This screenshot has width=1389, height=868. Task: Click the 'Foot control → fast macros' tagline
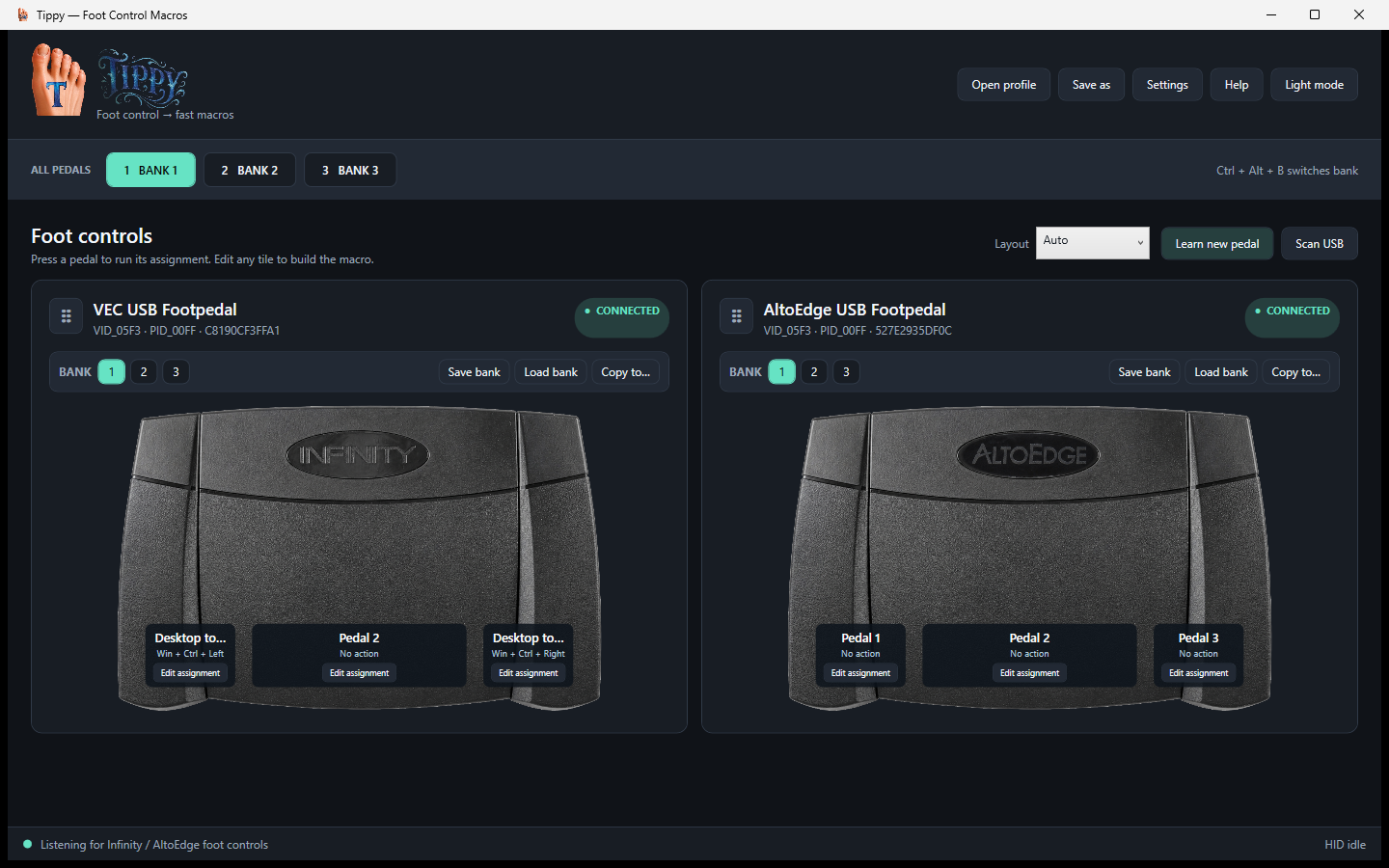click(165, 115)
